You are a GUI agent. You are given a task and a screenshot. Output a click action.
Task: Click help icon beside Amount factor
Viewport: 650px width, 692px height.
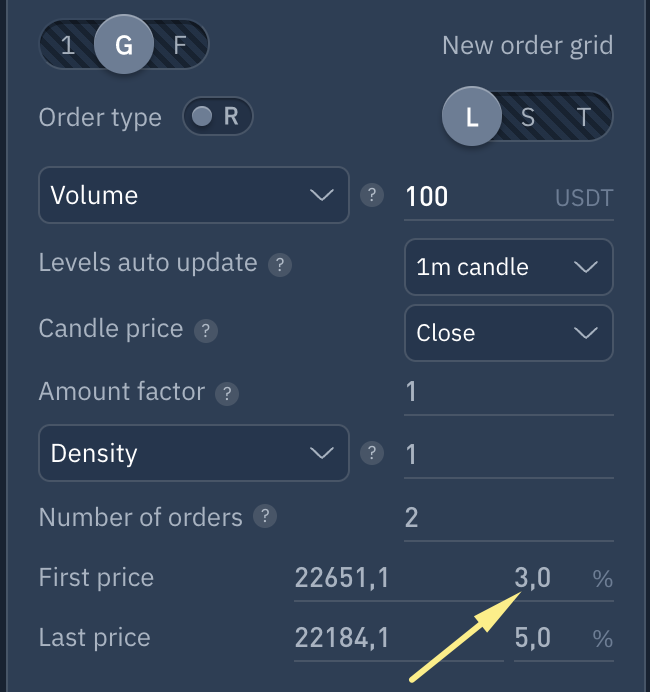[x=227, y=393]
